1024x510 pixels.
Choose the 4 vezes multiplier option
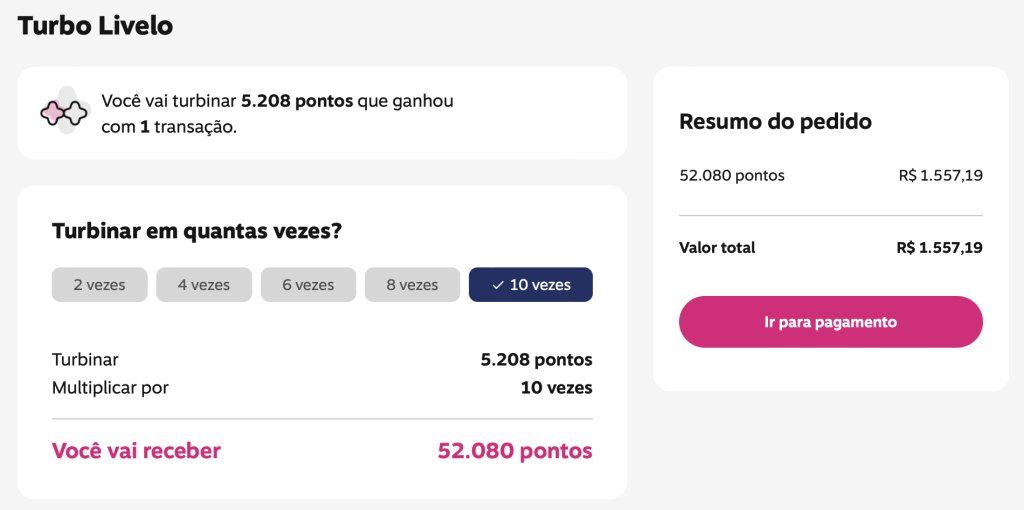[204, 285]
